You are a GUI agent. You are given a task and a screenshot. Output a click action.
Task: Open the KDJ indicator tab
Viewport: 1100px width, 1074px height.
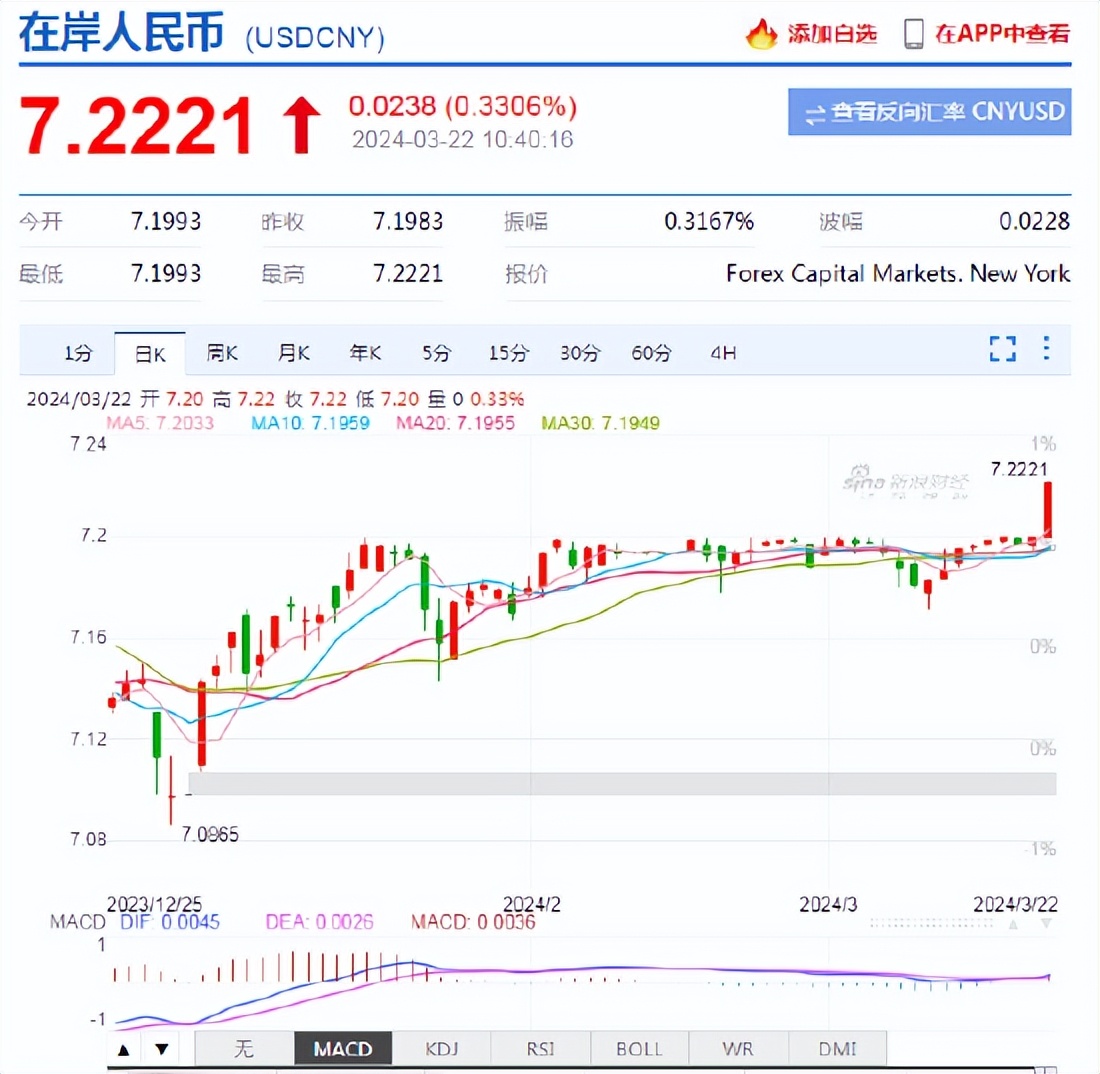click(x=441, y=1048)
